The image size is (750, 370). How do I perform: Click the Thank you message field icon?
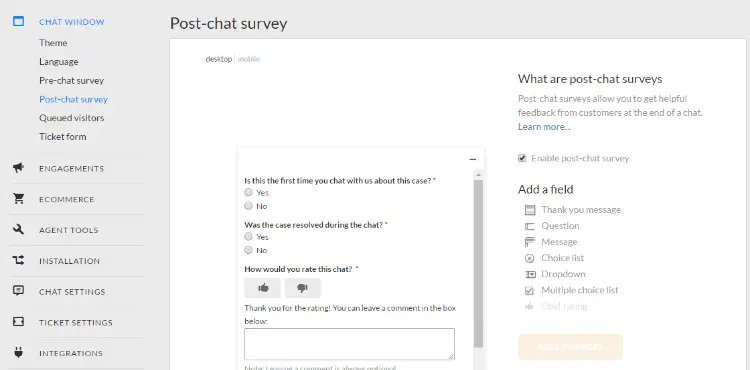(x=529, y=210)
